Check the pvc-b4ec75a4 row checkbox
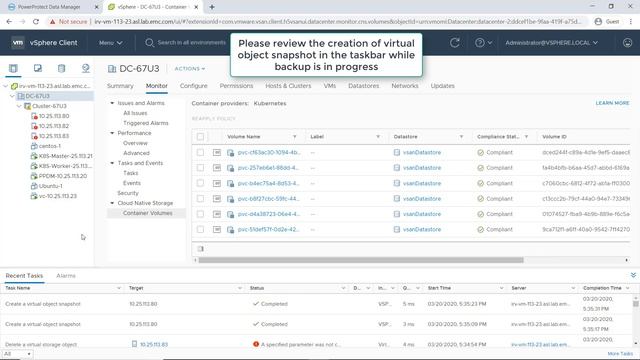 [x=200, y=183]
